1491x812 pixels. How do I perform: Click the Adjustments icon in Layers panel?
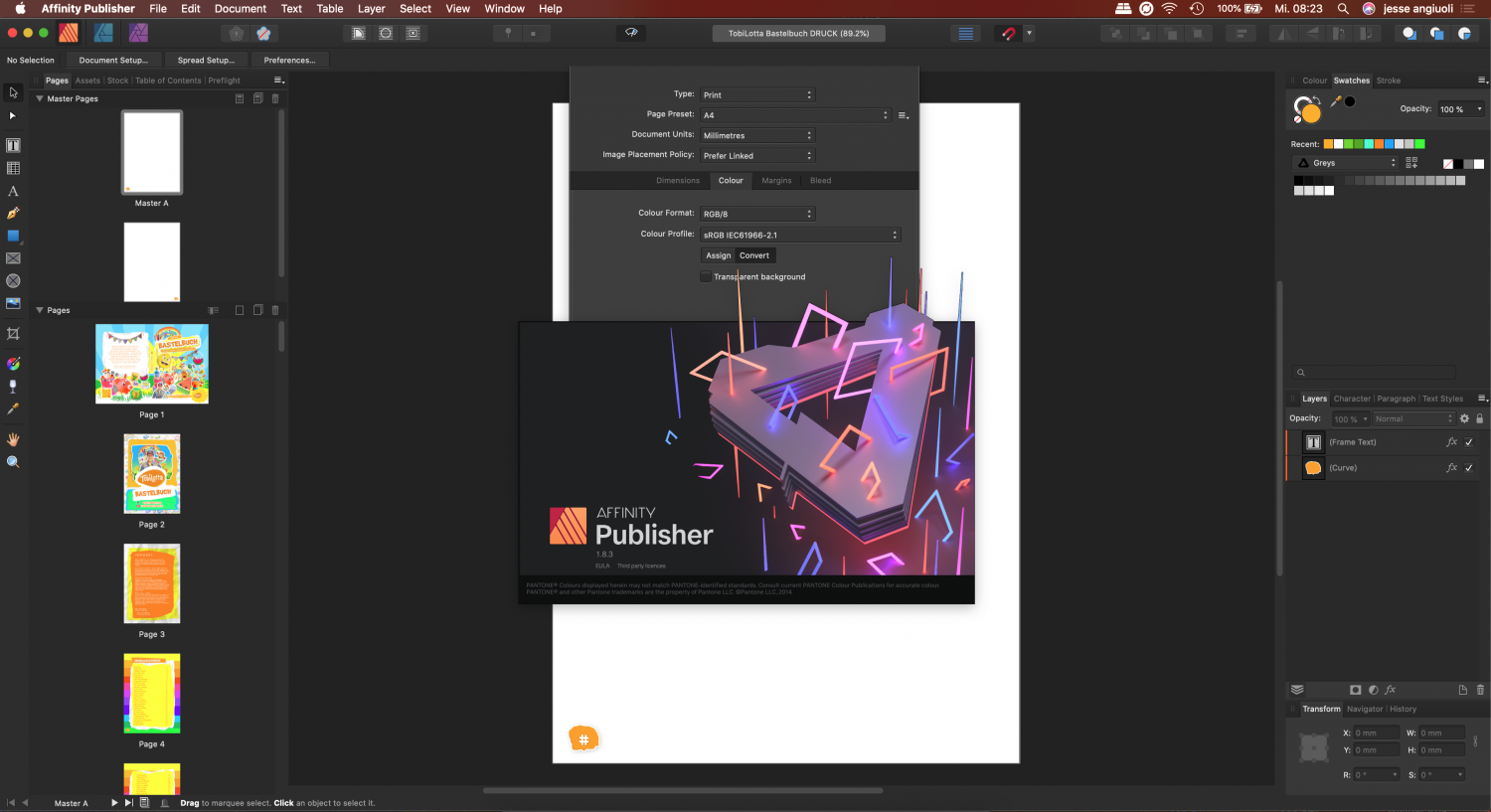click(x=1373, y=690)
